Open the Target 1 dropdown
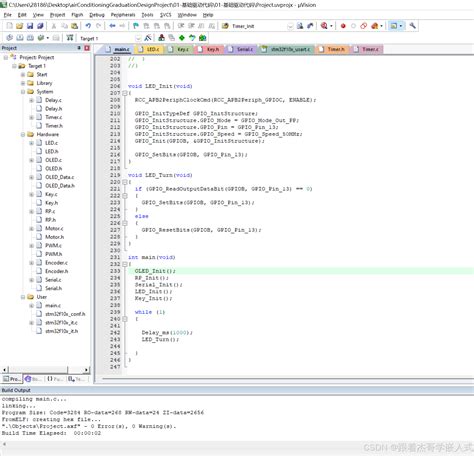Viewport: 474px width, 456px height. point(138,38)
